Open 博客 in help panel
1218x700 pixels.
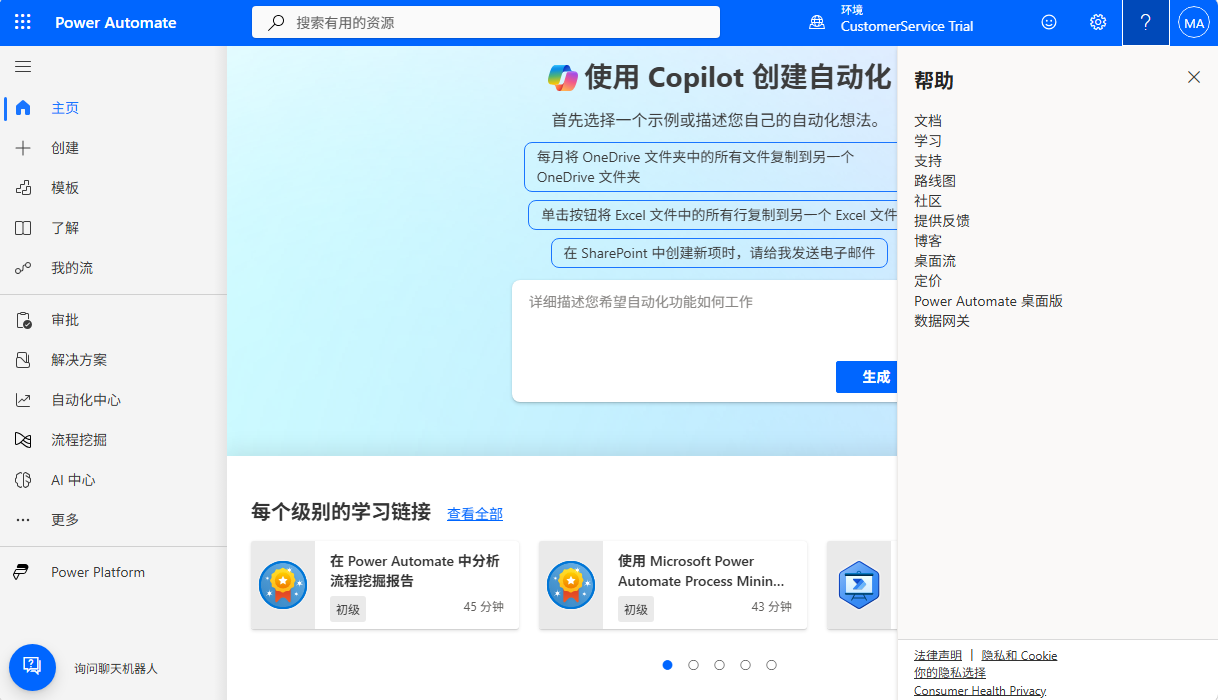pos(928,241)
